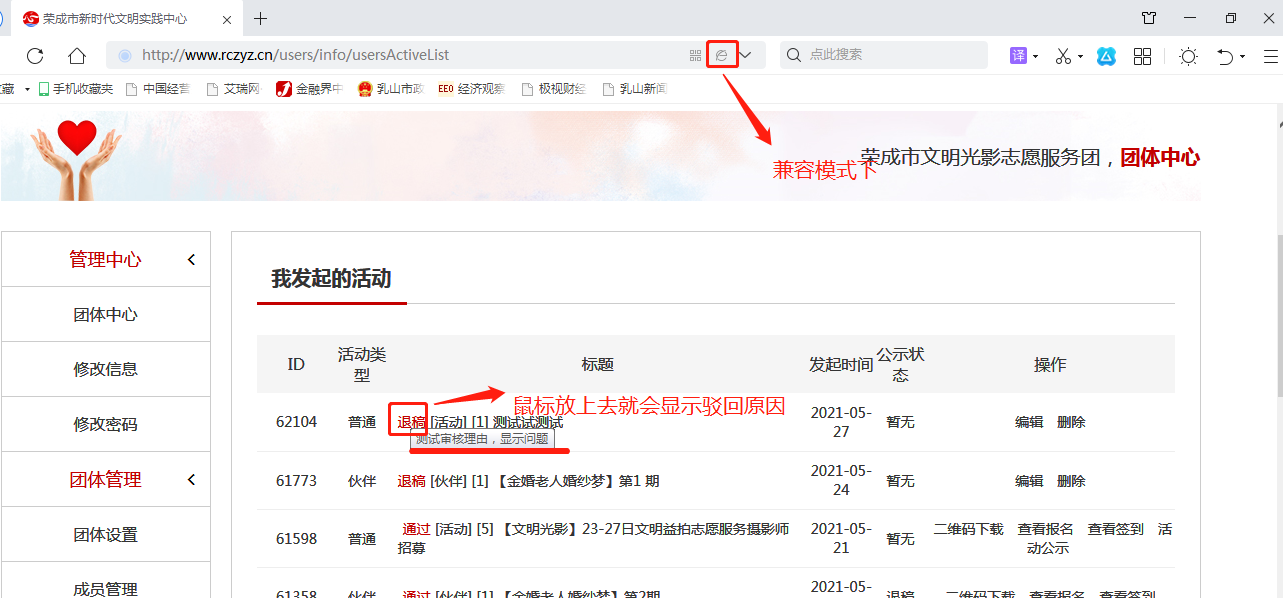Open 团体设置 in the sidebar menu
This screenshot has height=598, width=1283.
[105, 535]
